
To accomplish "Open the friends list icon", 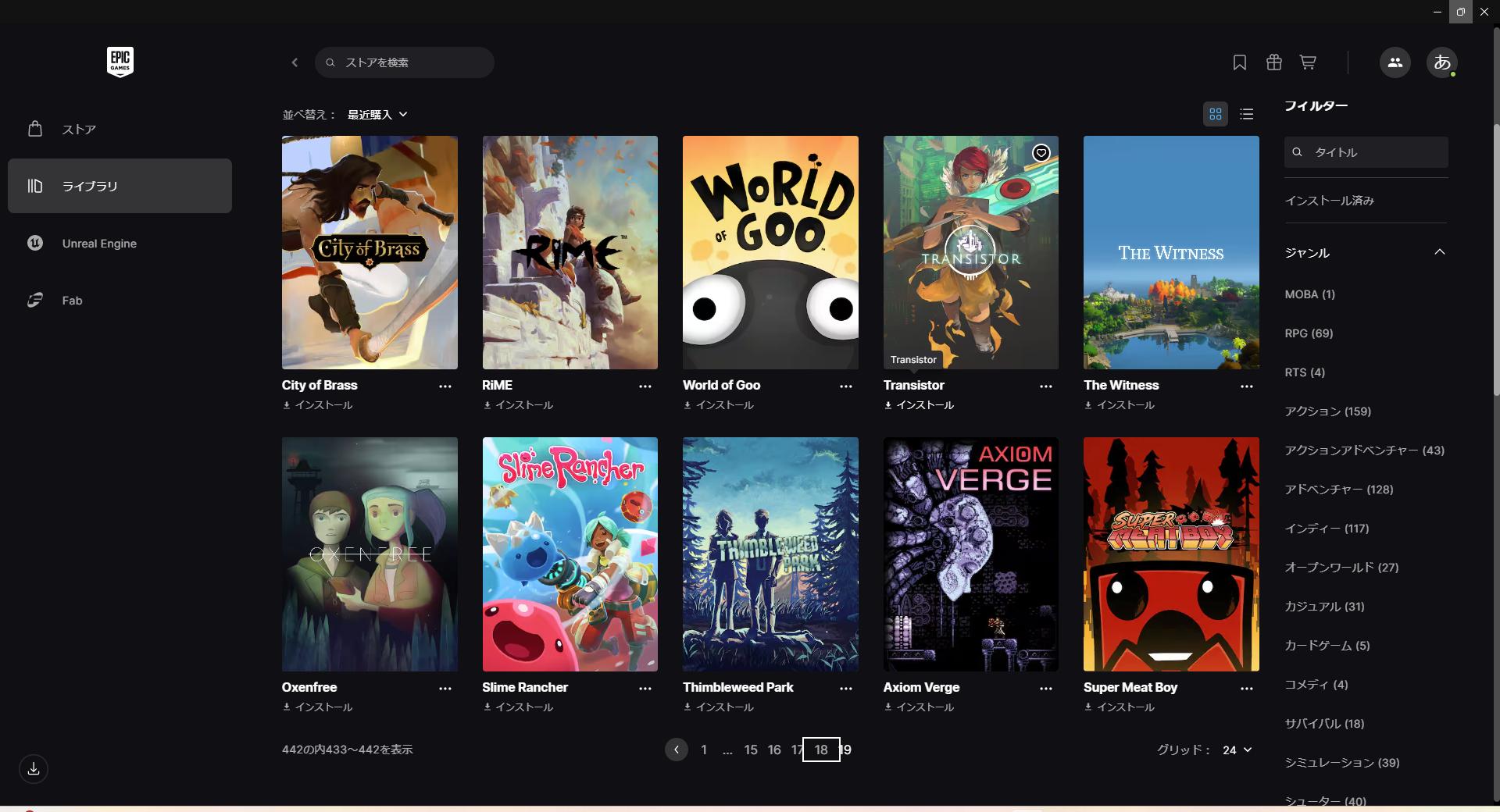I will tap(1395, 62).
